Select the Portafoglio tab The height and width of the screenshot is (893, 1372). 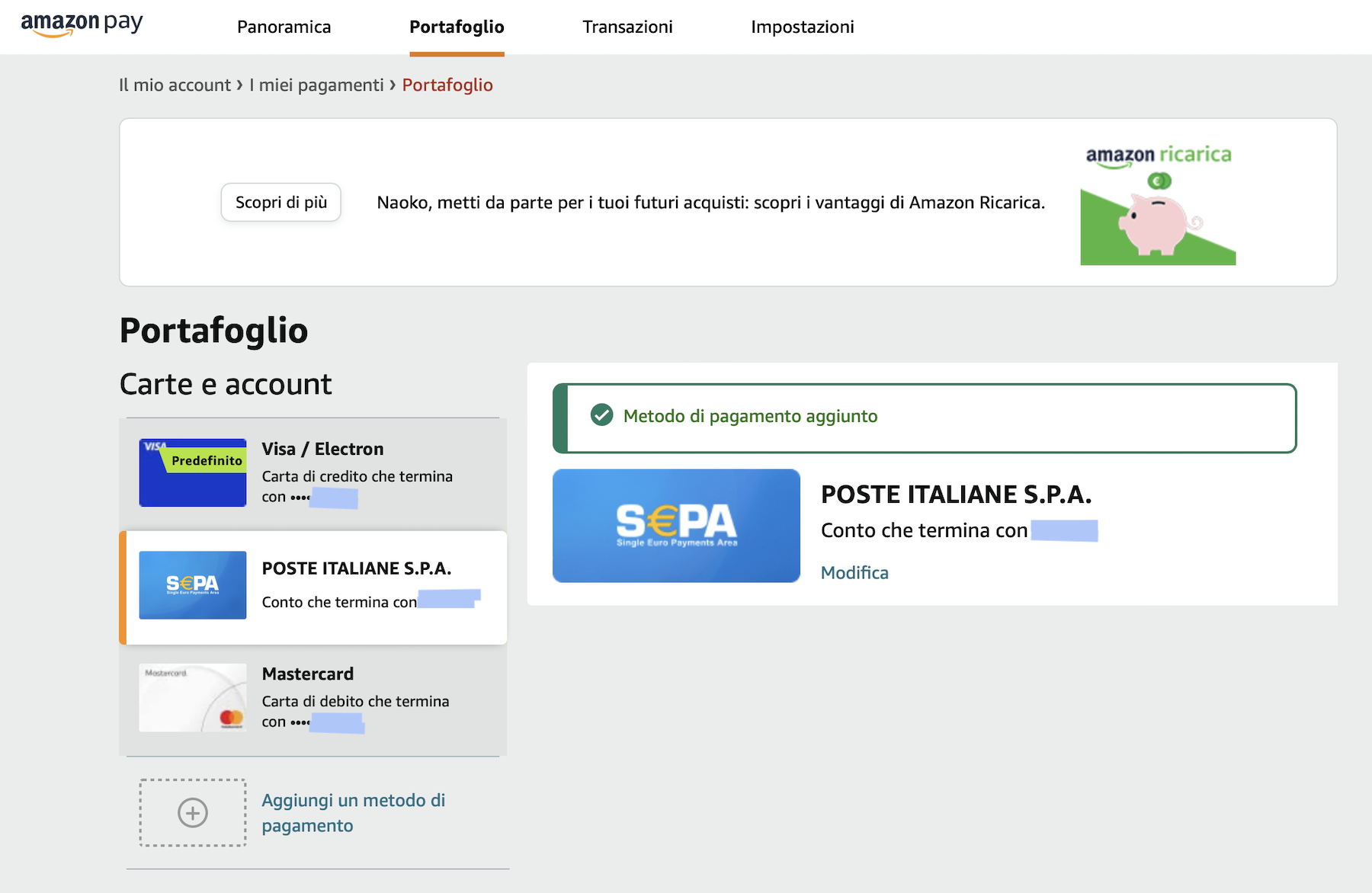point(457,27)
